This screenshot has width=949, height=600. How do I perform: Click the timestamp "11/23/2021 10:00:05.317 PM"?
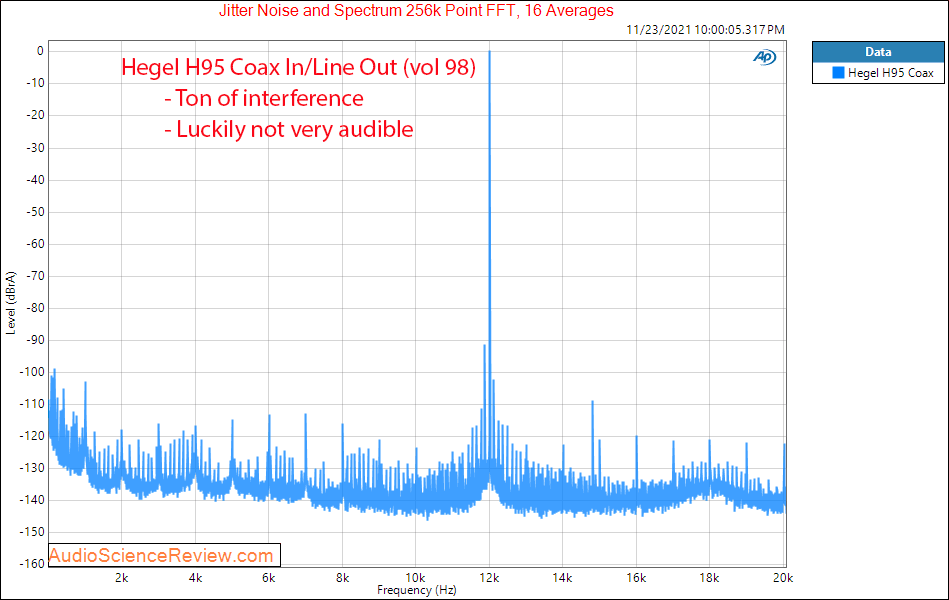pyautogui.click(x=705, y=30)
